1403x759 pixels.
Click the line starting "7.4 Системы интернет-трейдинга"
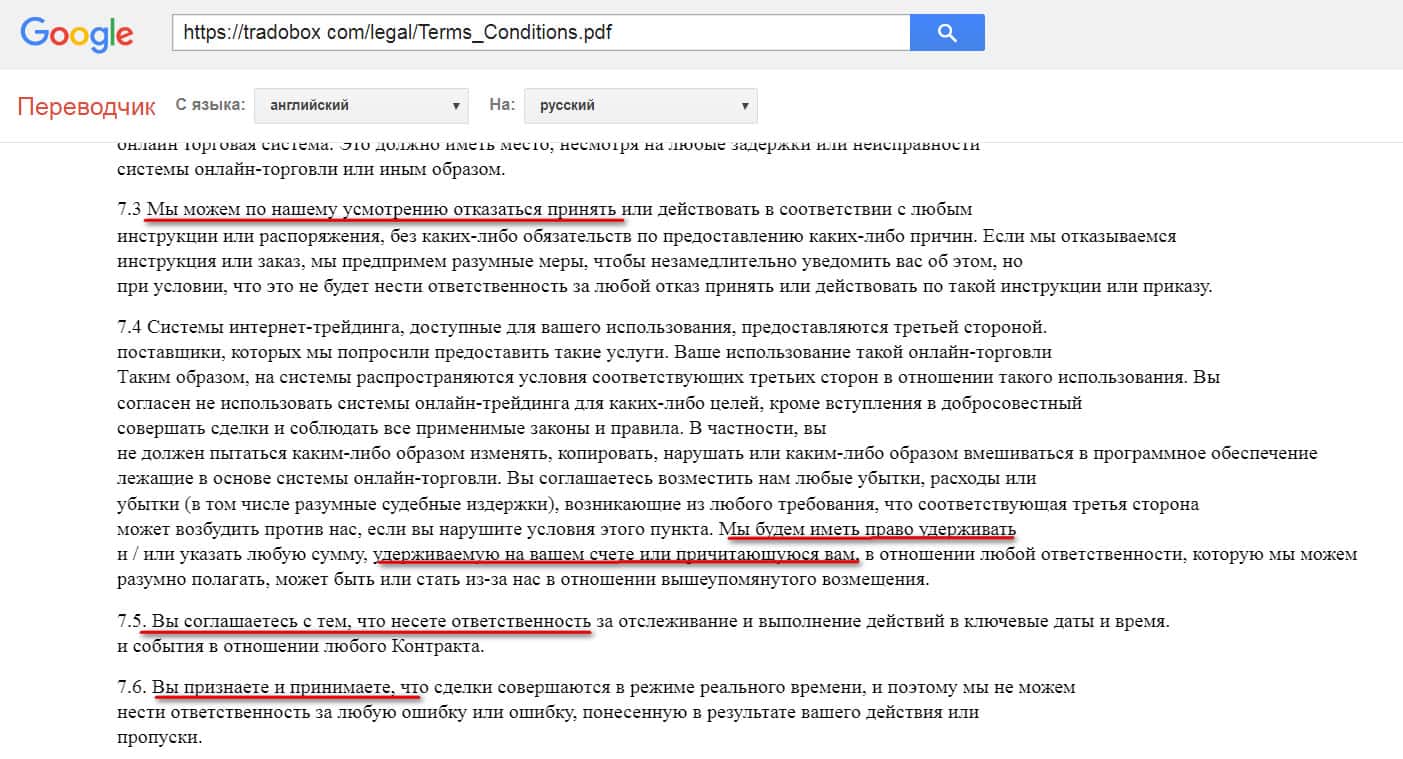pos(582,327)
